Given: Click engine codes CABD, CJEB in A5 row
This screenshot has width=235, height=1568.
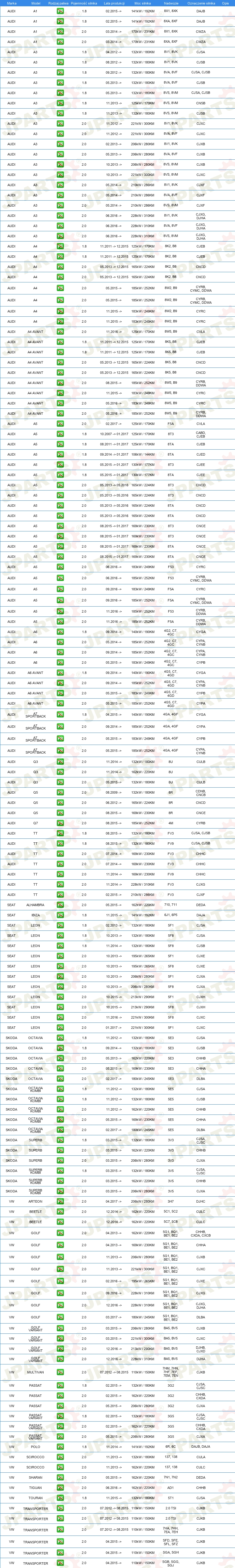Looking at the screenshot, I should [201, 434].
